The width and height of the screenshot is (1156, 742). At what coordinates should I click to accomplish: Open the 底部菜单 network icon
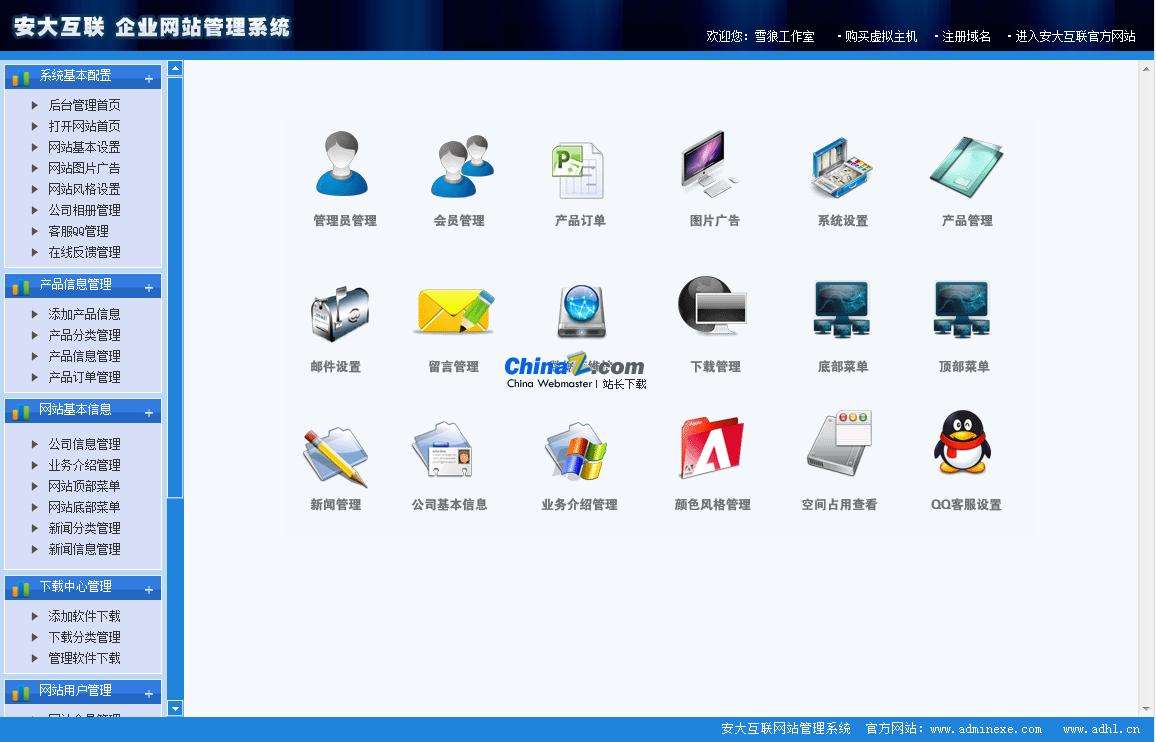pyautogui.click(x=841, y=308)
